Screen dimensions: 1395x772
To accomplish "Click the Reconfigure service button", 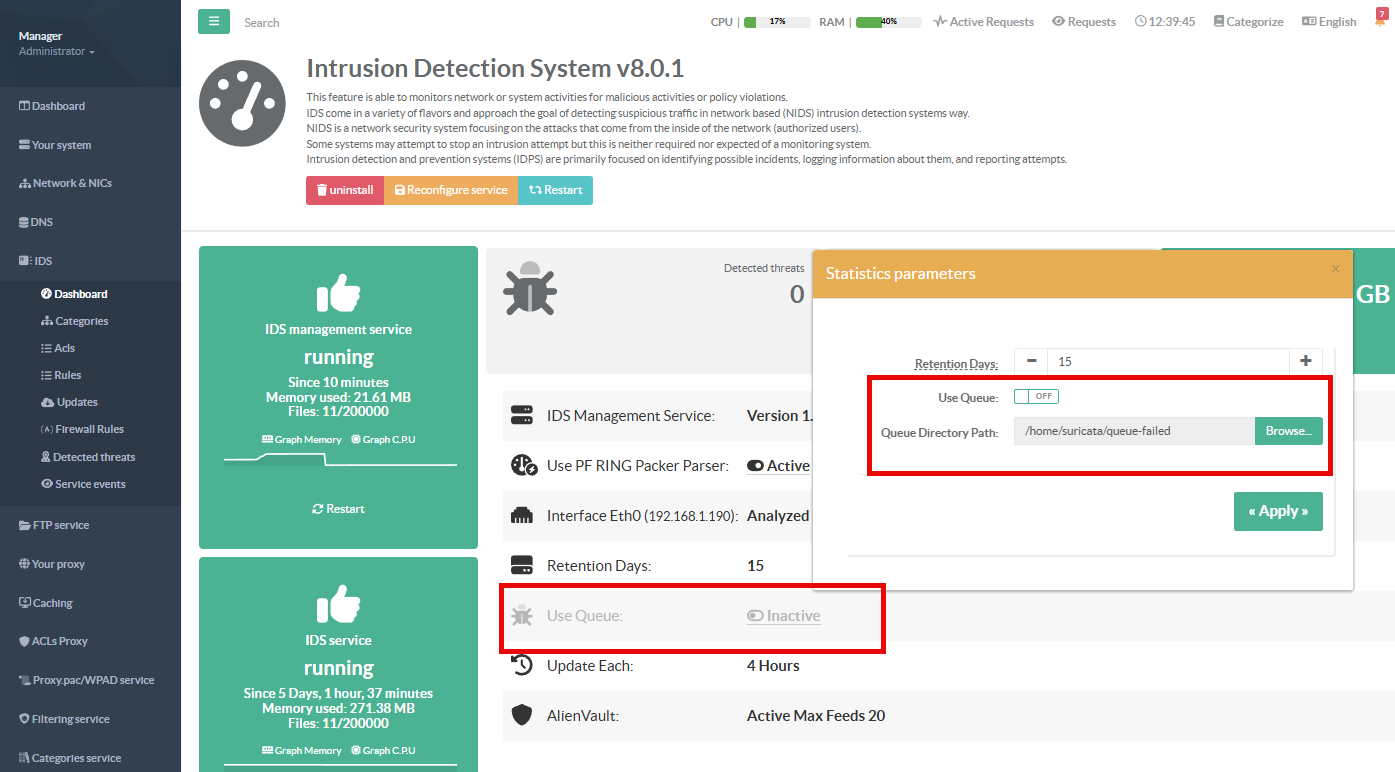I will (450, 190).
